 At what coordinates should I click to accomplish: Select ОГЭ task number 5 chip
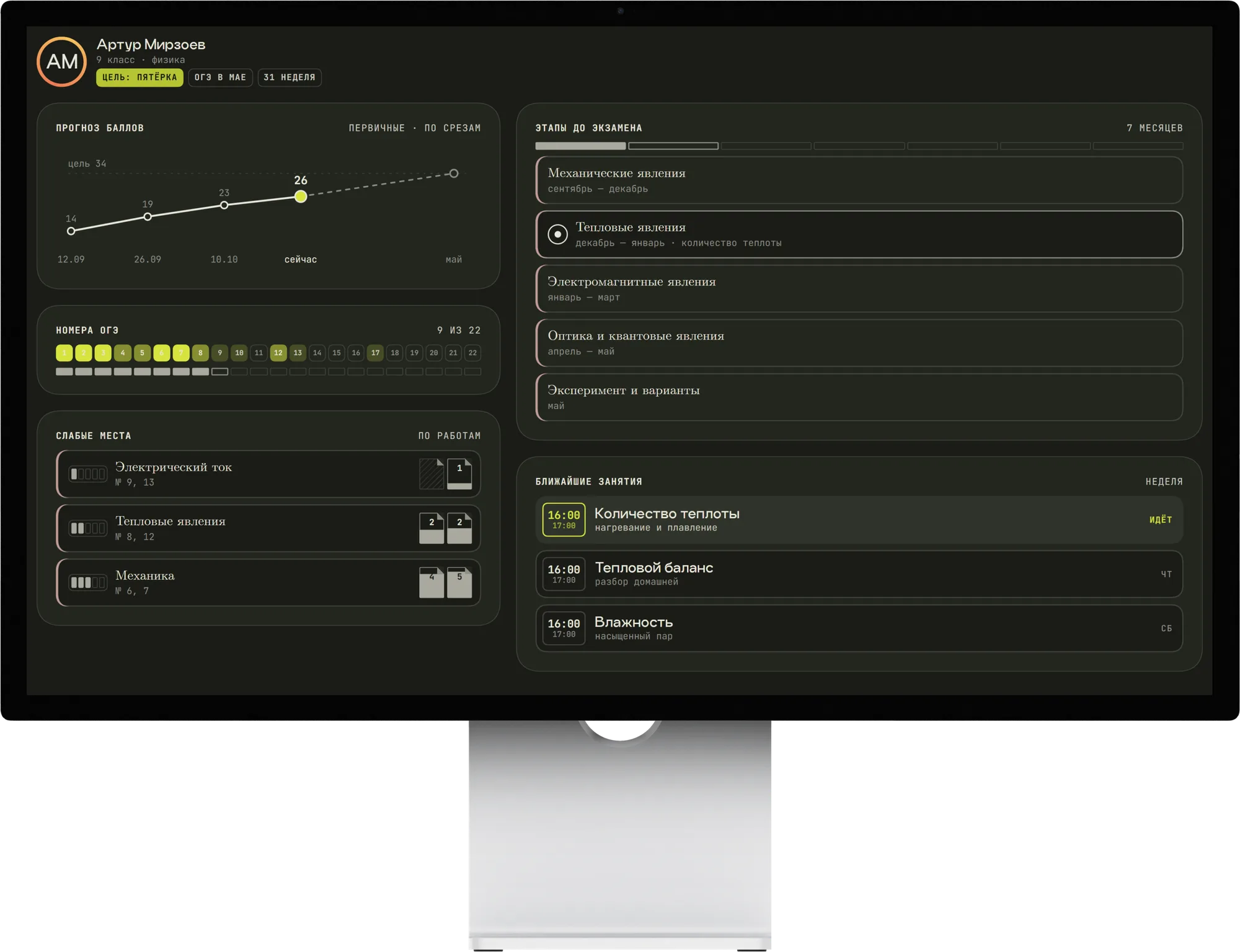click(142, 353)
